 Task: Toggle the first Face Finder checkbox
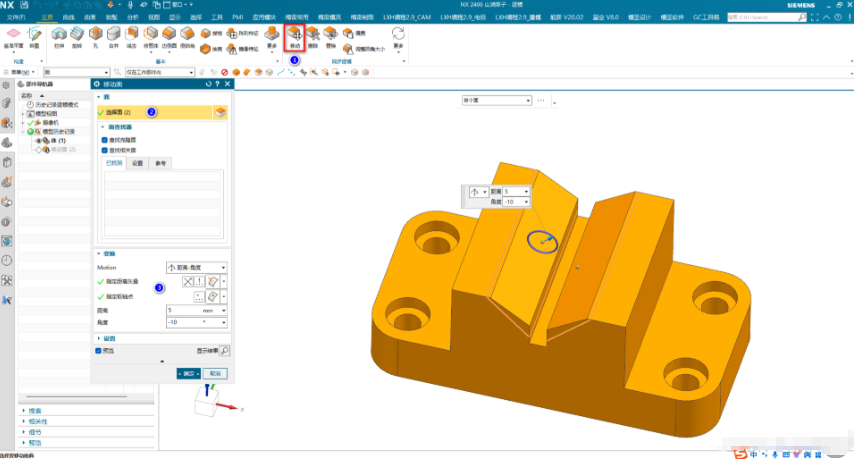(x=105, y=140)
